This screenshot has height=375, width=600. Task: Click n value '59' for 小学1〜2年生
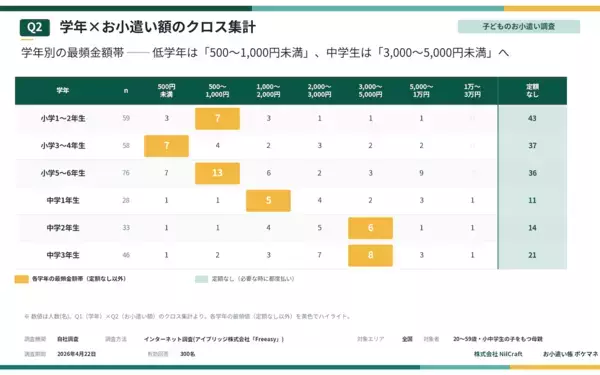coord(126,119)
